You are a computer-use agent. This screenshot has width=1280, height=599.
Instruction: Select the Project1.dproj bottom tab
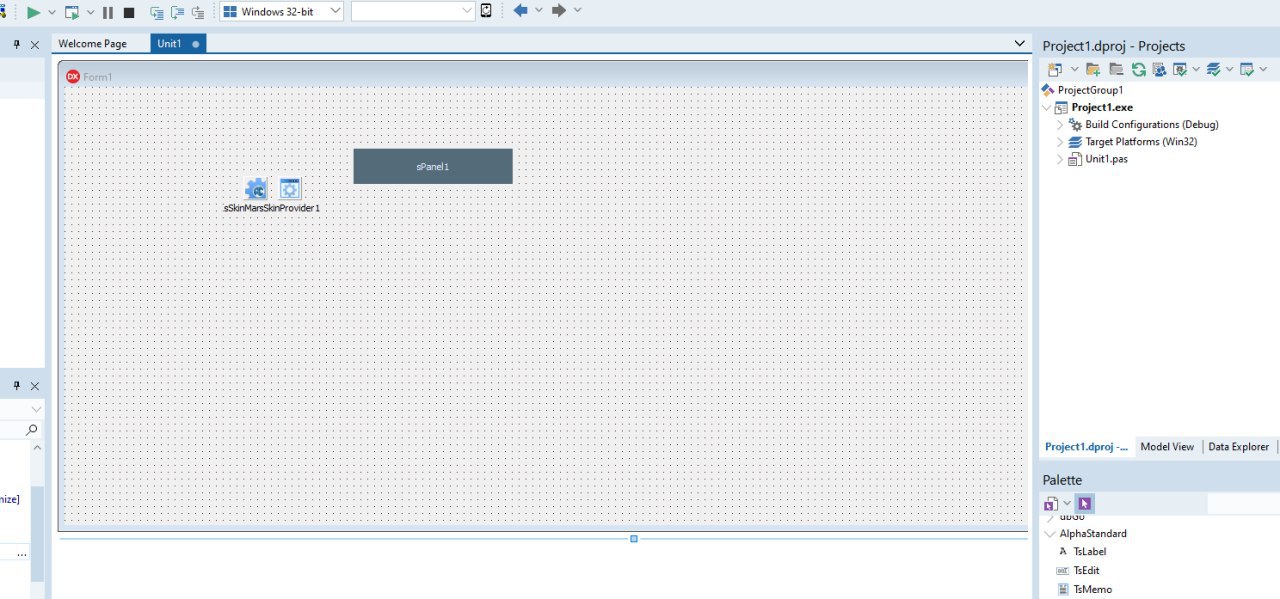point(1086,447)
